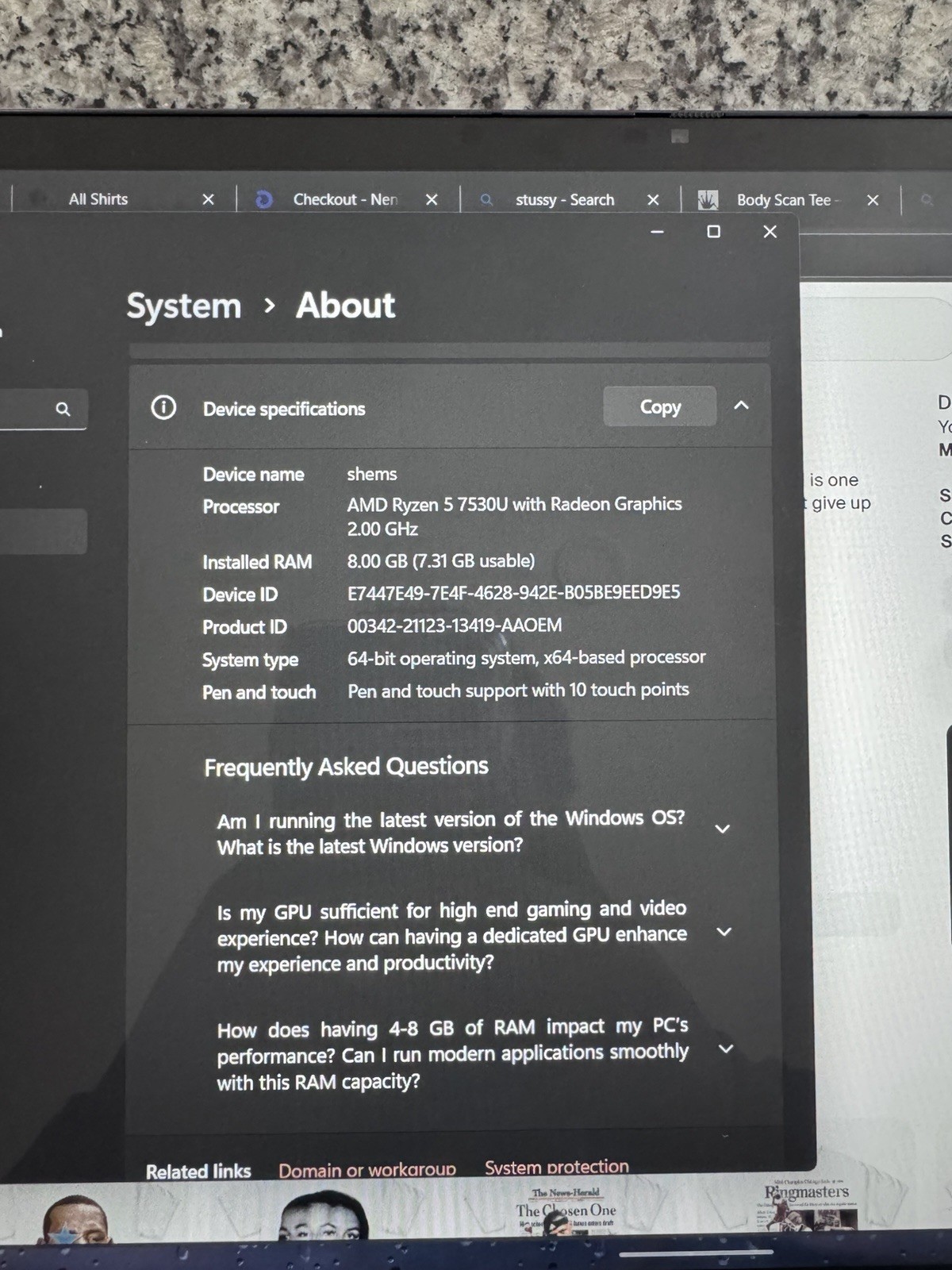
Task: Close the stussy - Search tab
Action: click(653, 200)
